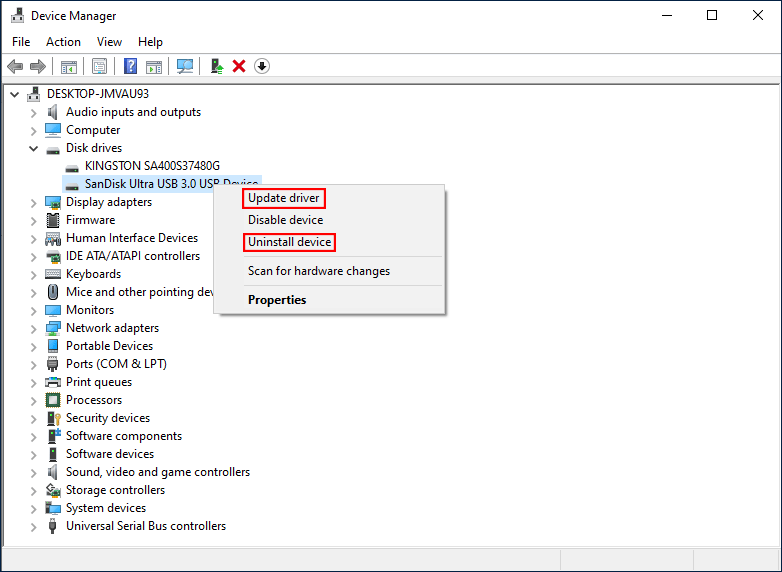Image resolution: width=782 pixels, height=572 pixels.
Task: Select the KINGSTON SA400S37480G drive
Action: click(152, 166)
